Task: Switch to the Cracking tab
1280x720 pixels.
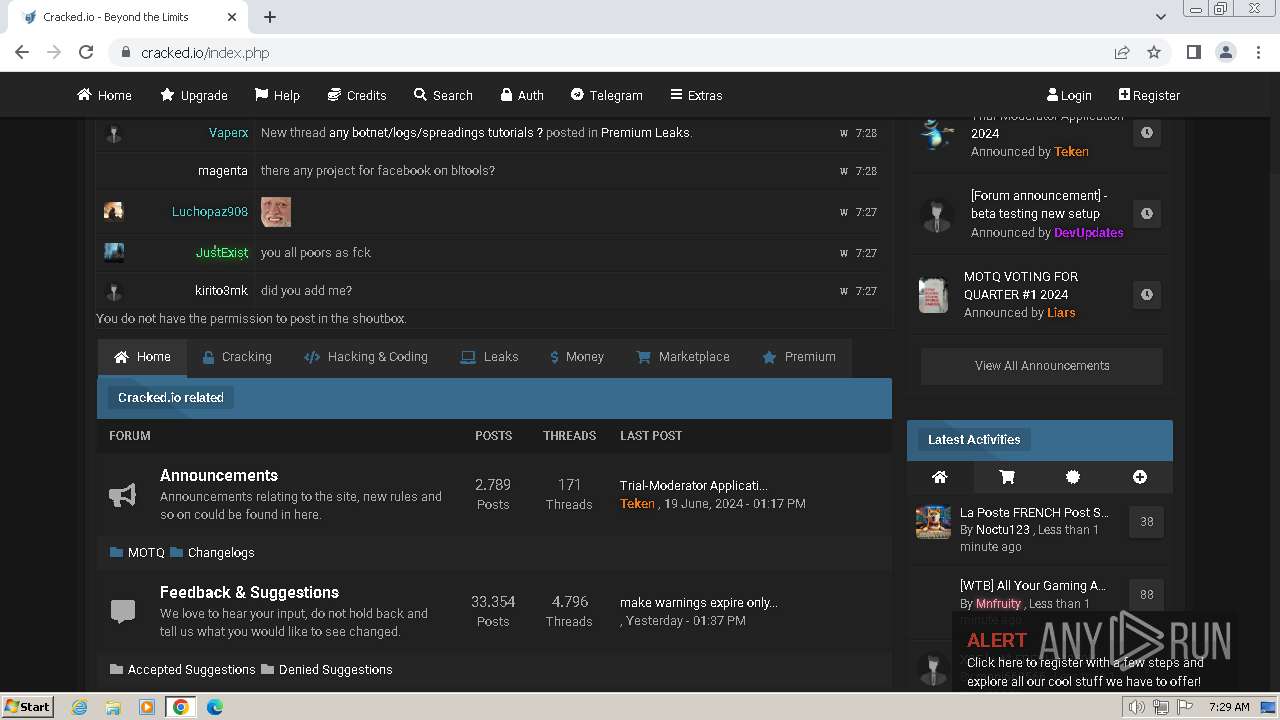Action: point(237,357)
